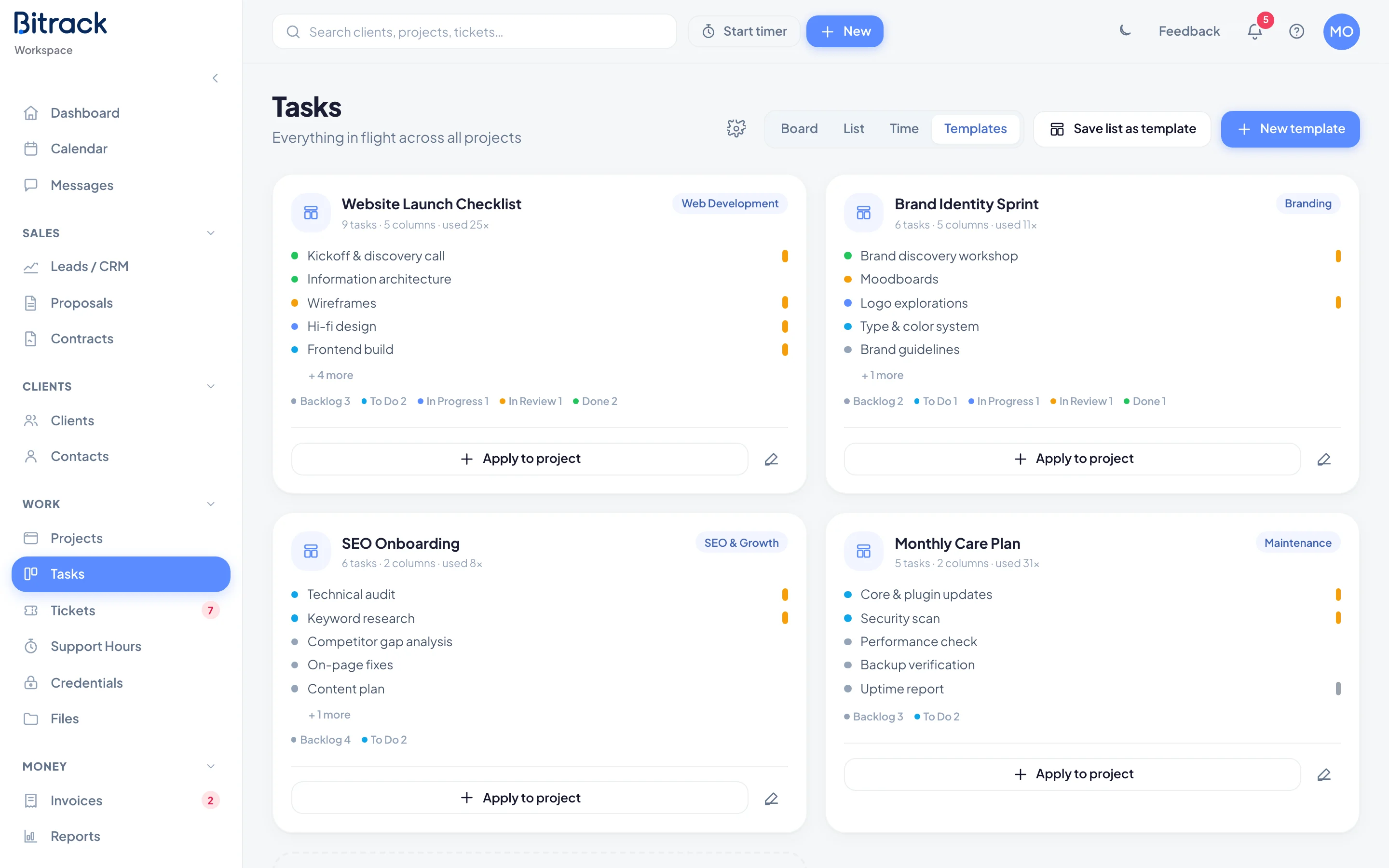Toggle dark mode moon icon
Image resolution: width=1389 pixels, height=868 pixels.
[1125, 31]
